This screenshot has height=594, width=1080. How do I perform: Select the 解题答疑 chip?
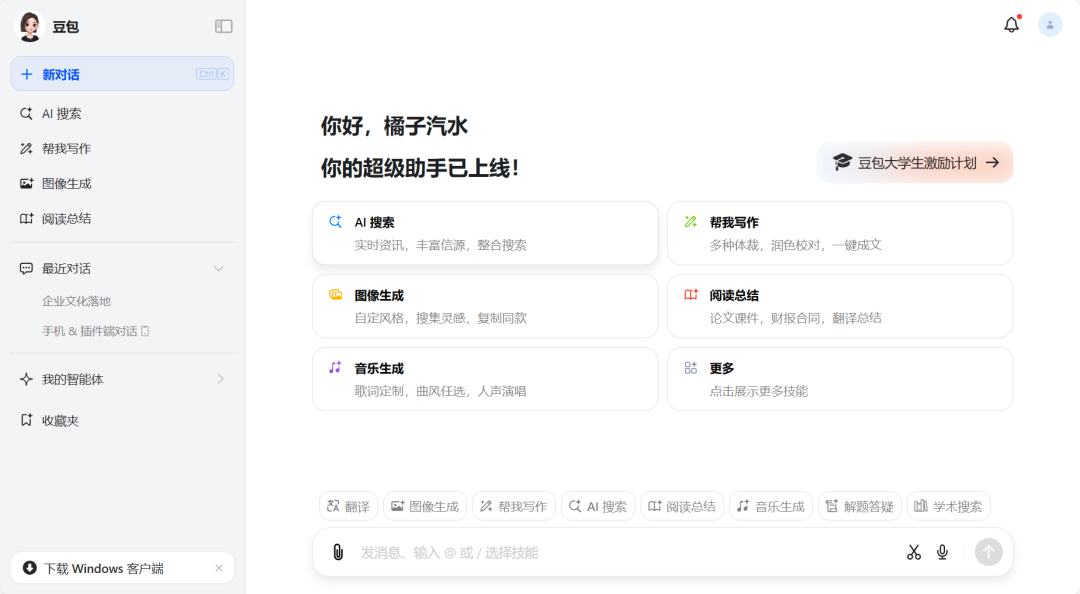(860, 506)
